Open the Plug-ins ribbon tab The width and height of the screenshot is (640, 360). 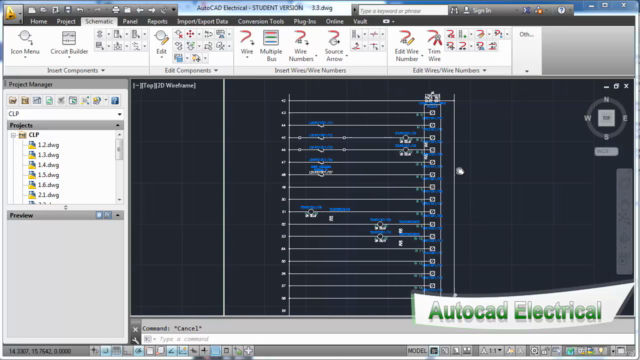coord(305,21)
